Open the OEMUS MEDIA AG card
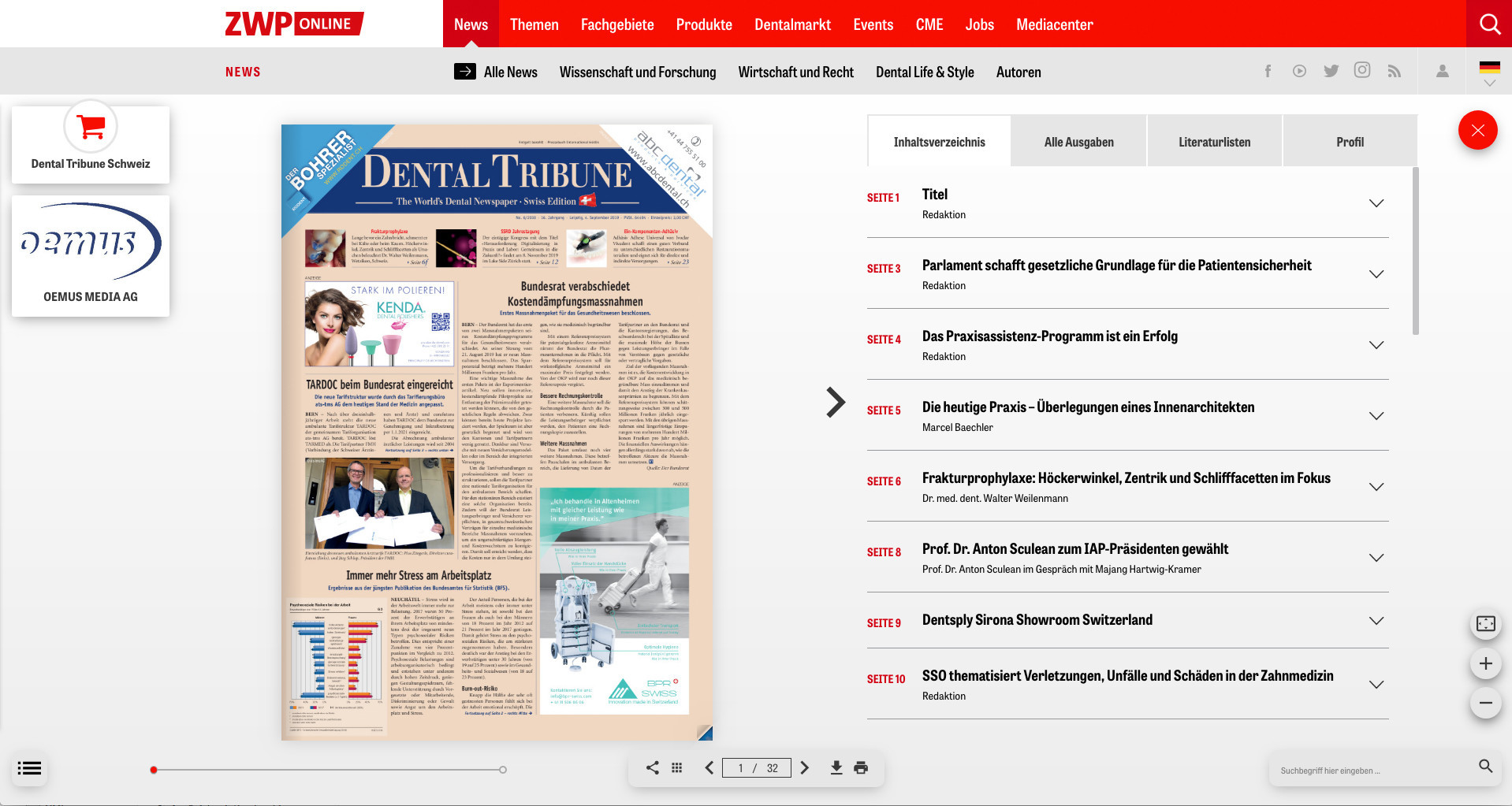1512x806 pixels. pos(91,256)
